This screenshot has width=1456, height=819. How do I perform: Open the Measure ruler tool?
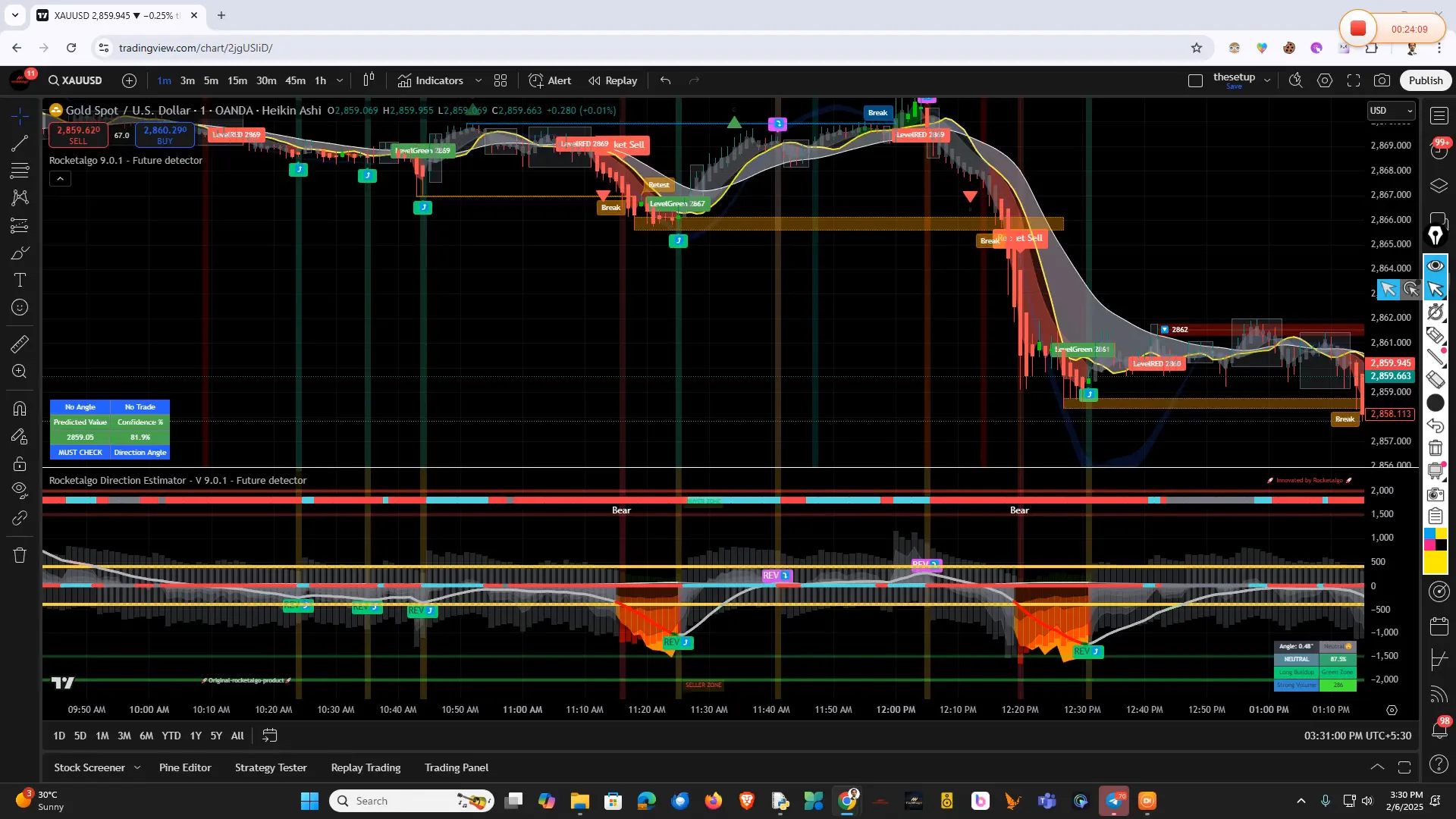(20, 344)
